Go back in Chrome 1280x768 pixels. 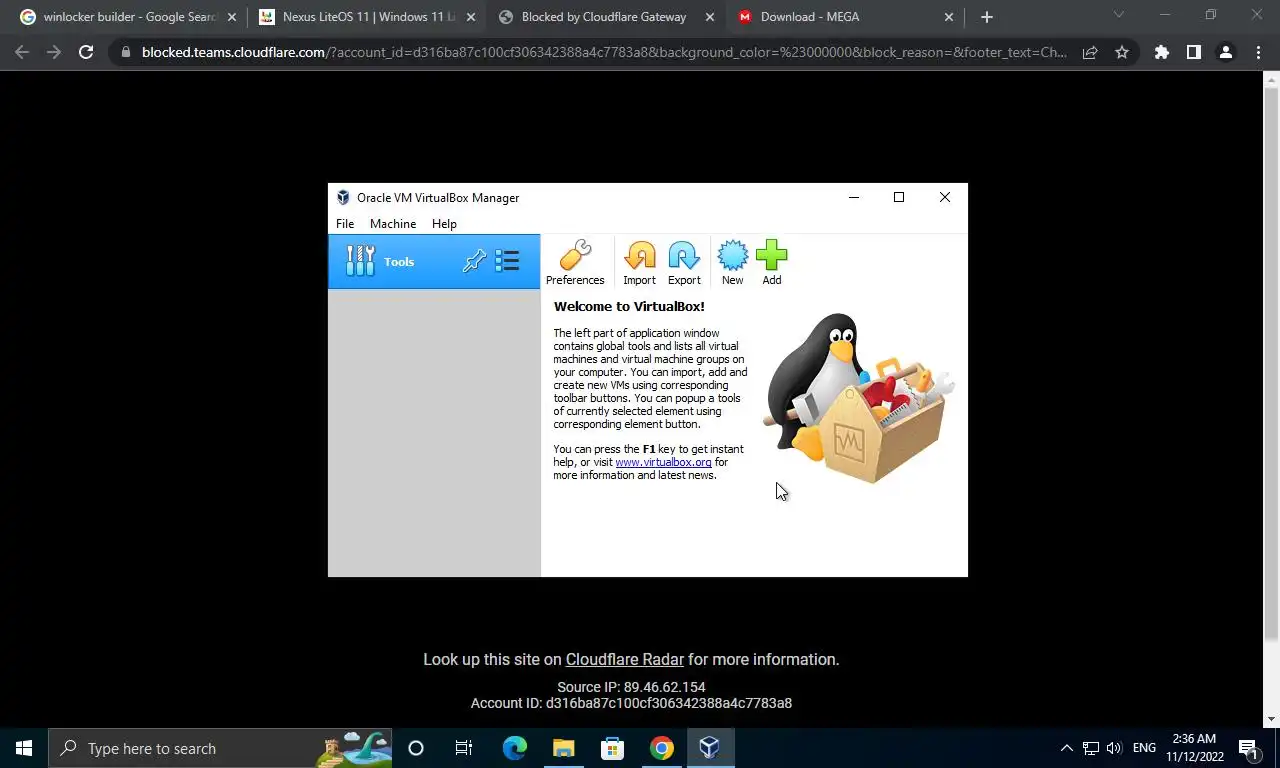click(22, 52)
